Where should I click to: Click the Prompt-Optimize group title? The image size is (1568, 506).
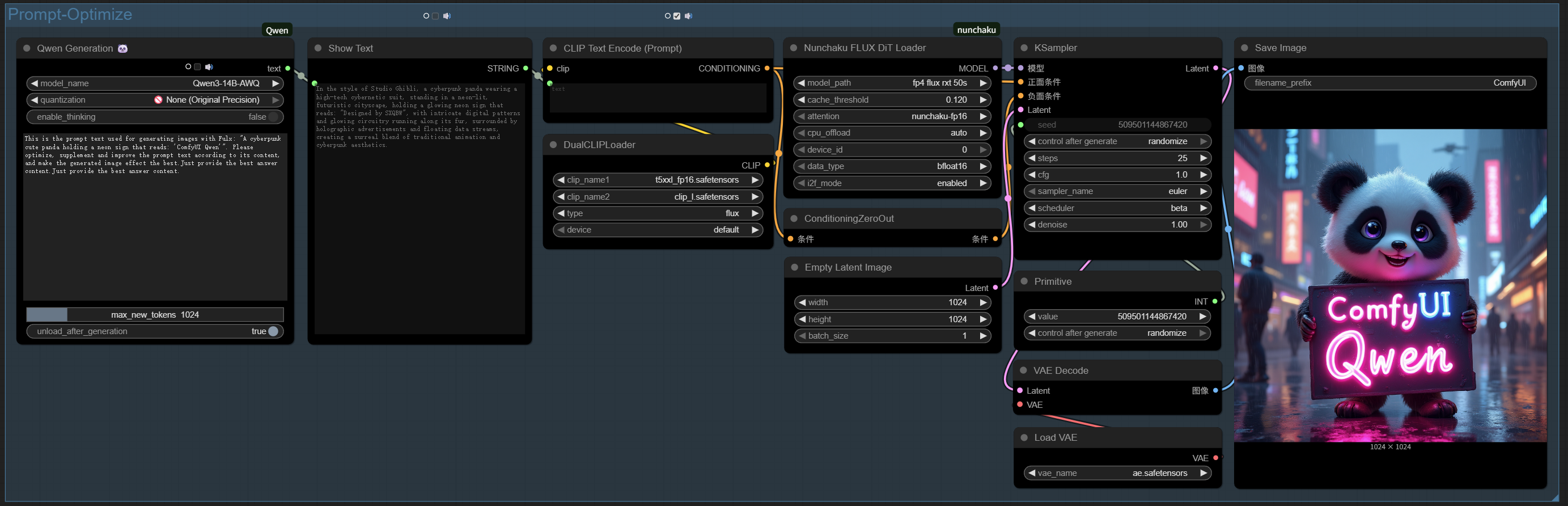tap(70, 15)
